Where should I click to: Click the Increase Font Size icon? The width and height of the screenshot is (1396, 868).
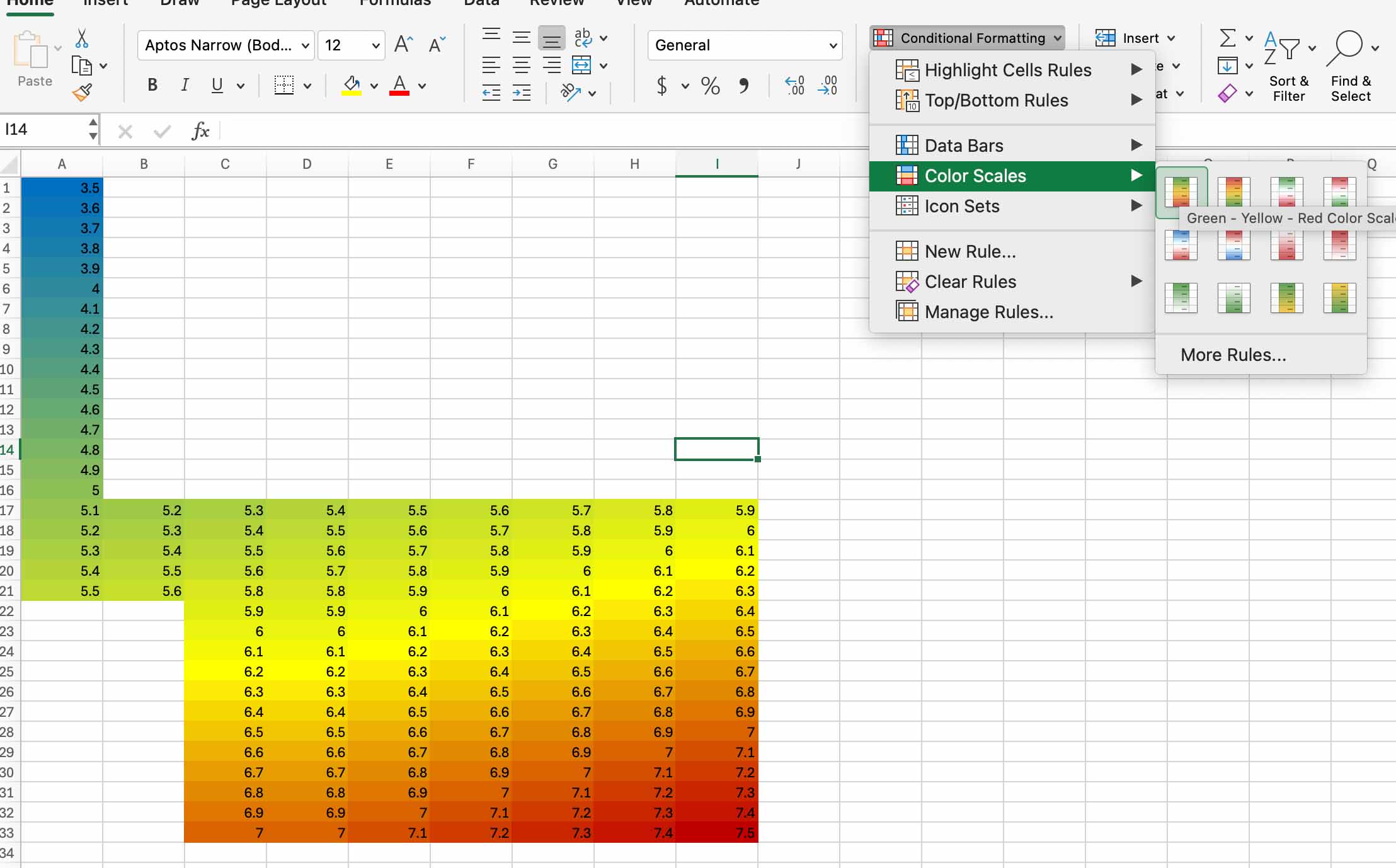(x=403, y=45)
